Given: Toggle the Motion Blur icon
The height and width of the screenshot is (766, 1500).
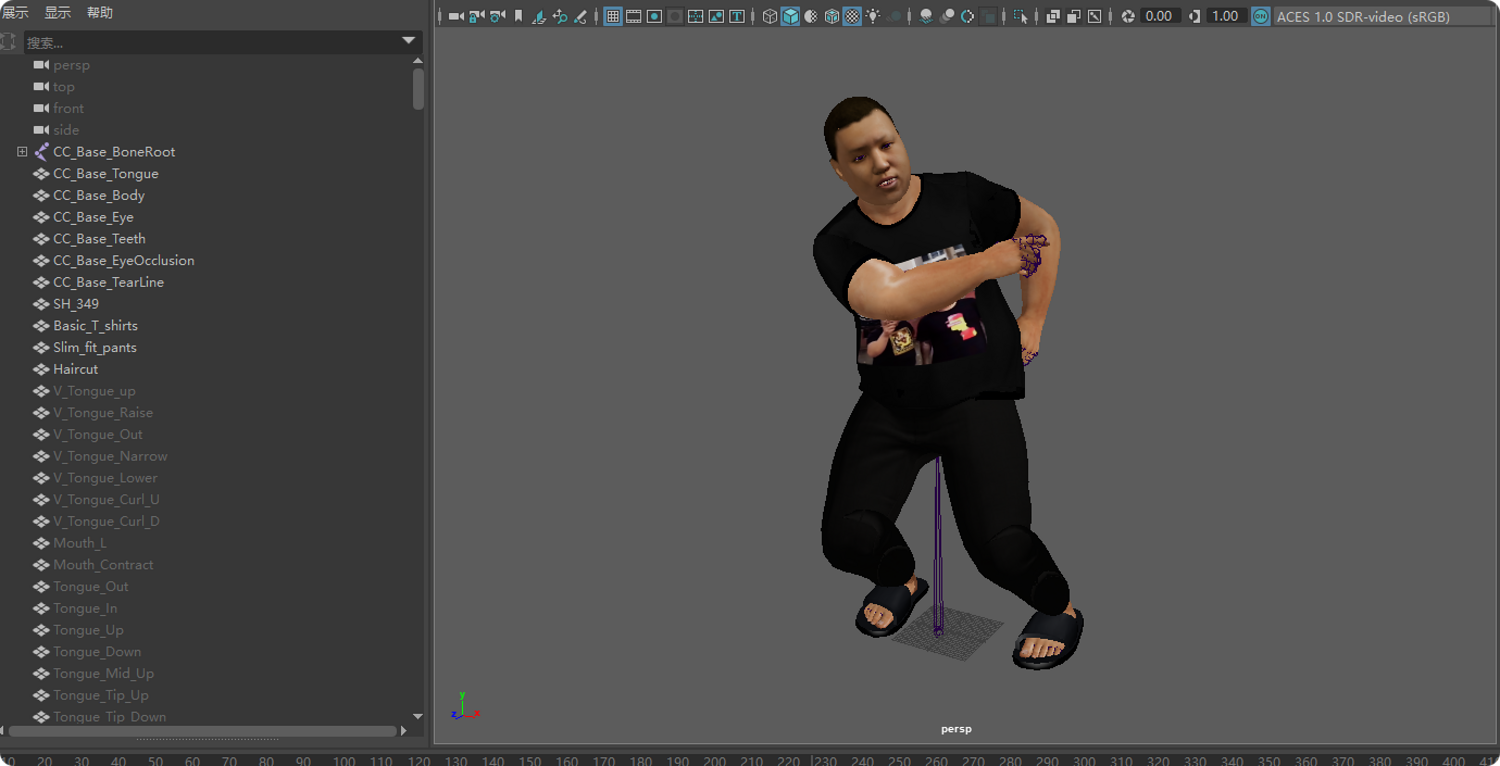Looking at the screenshot, I should tap(947, 16).
